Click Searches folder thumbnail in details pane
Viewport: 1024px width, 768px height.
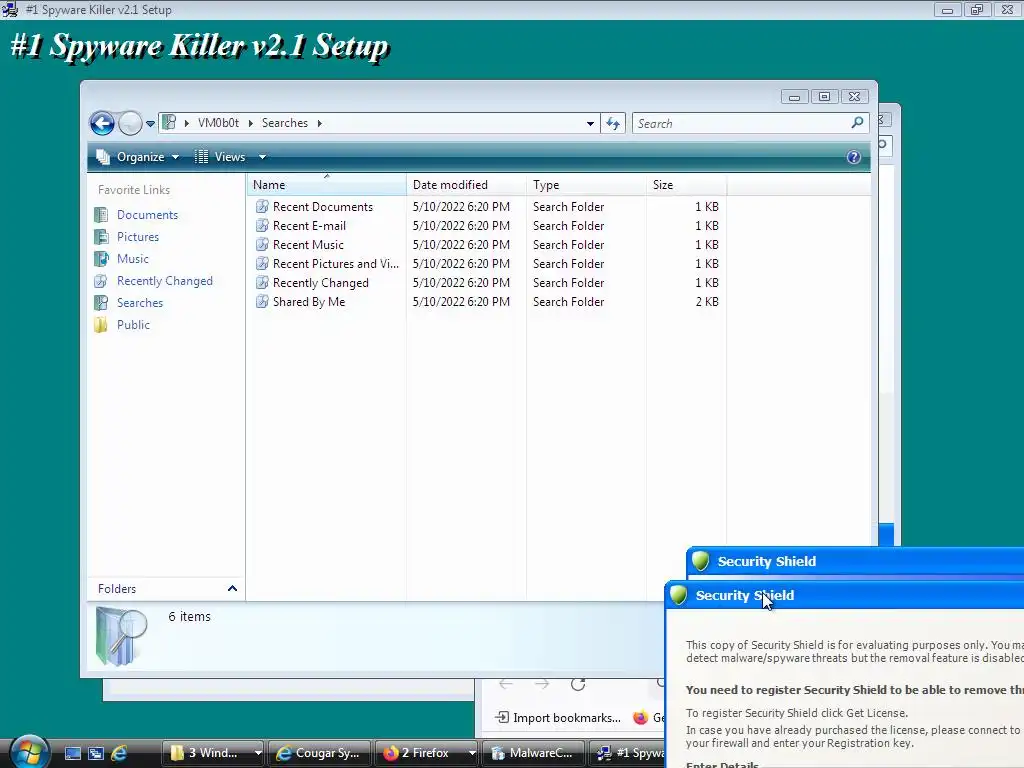tap(121, 636)
